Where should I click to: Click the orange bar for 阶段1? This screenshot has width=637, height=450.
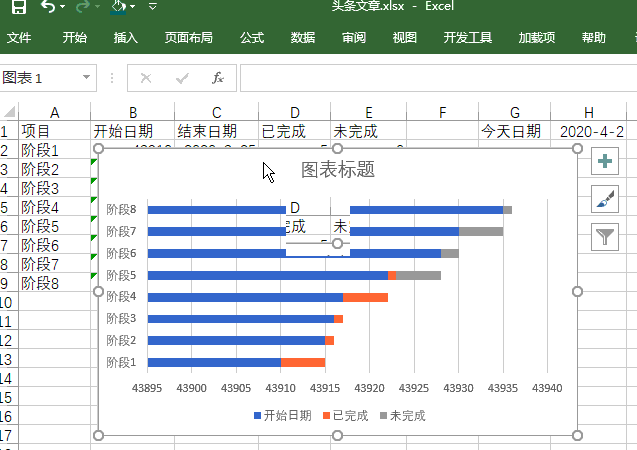click(x=303, y=362)
